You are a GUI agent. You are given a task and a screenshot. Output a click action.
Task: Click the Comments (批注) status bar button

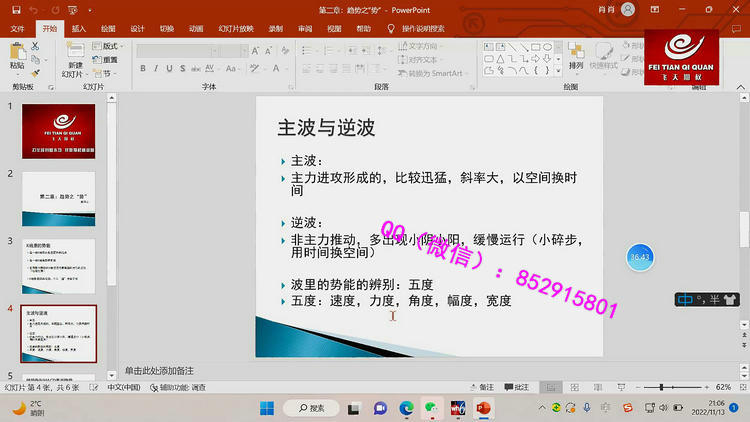516,387
